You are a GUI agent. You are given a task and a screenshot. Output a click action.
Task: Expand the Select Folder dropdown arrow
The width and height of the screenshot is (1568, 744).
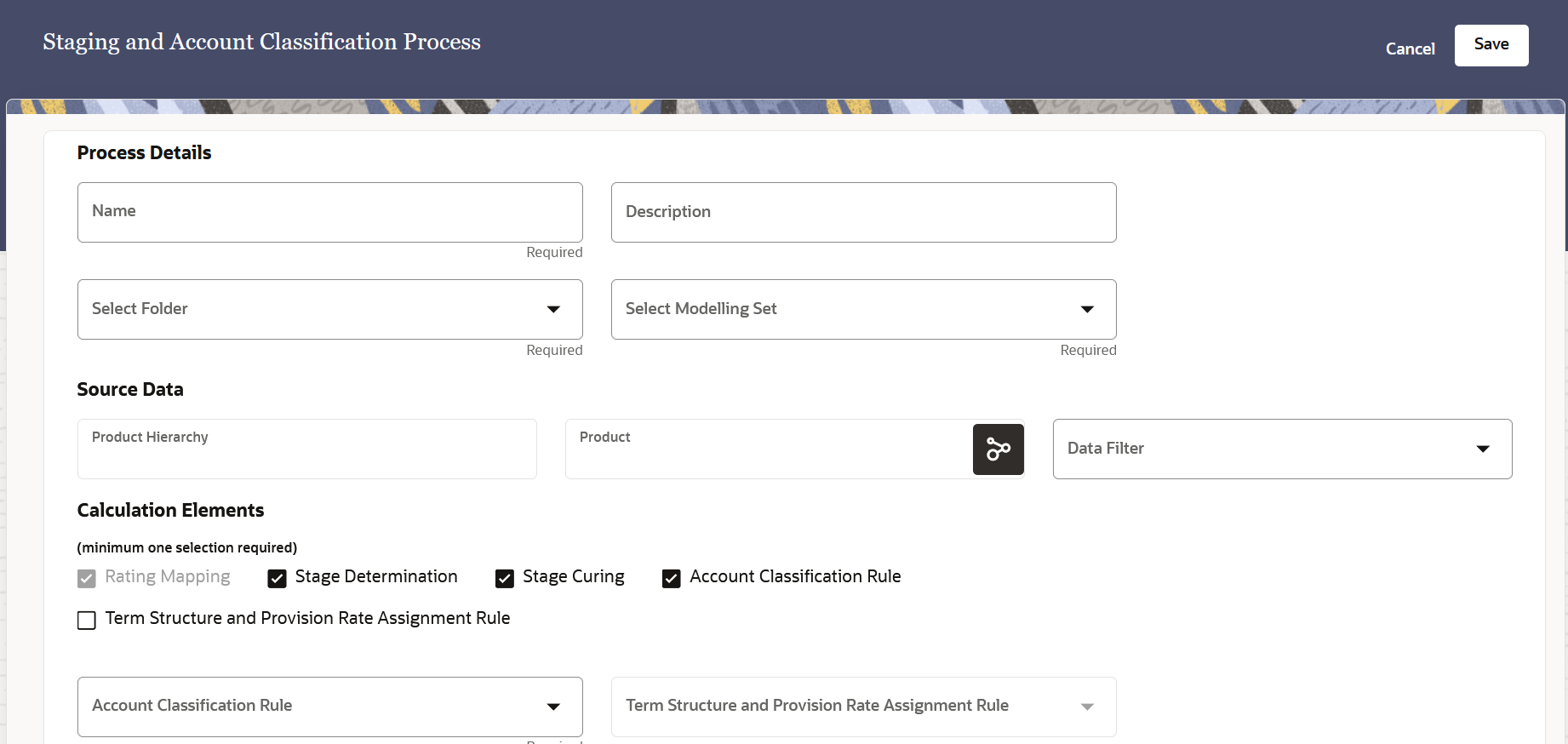click(553, 309)
